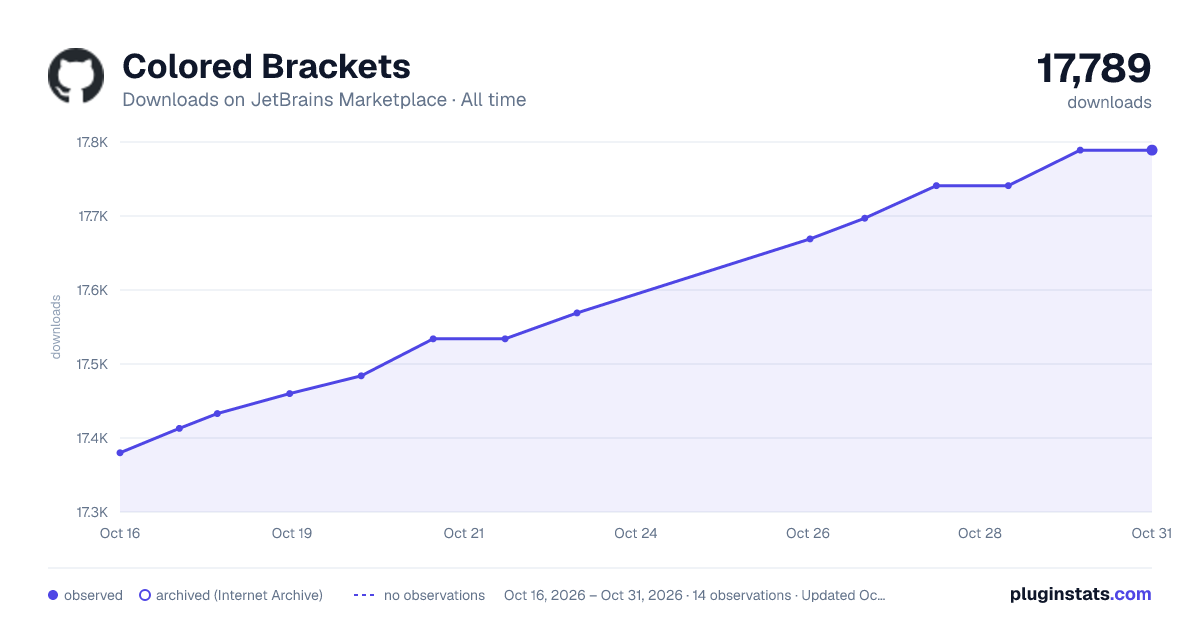The width and height of the screenshot is (1200, 630).
Task: Click the dashed no observations legend marker
Action: pos(364,595)
